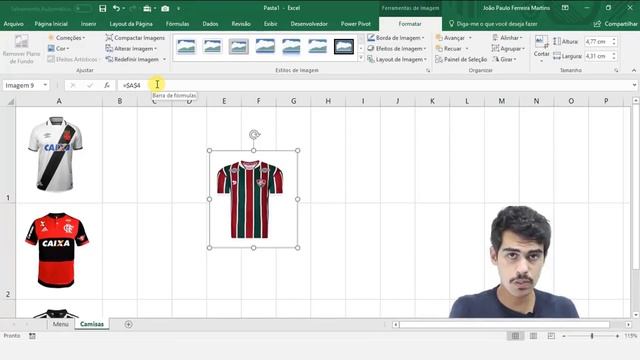This screenshot has width=640, height=360.
Task: Switch to the Desenvolvedor tab
Action: [309, 24]
